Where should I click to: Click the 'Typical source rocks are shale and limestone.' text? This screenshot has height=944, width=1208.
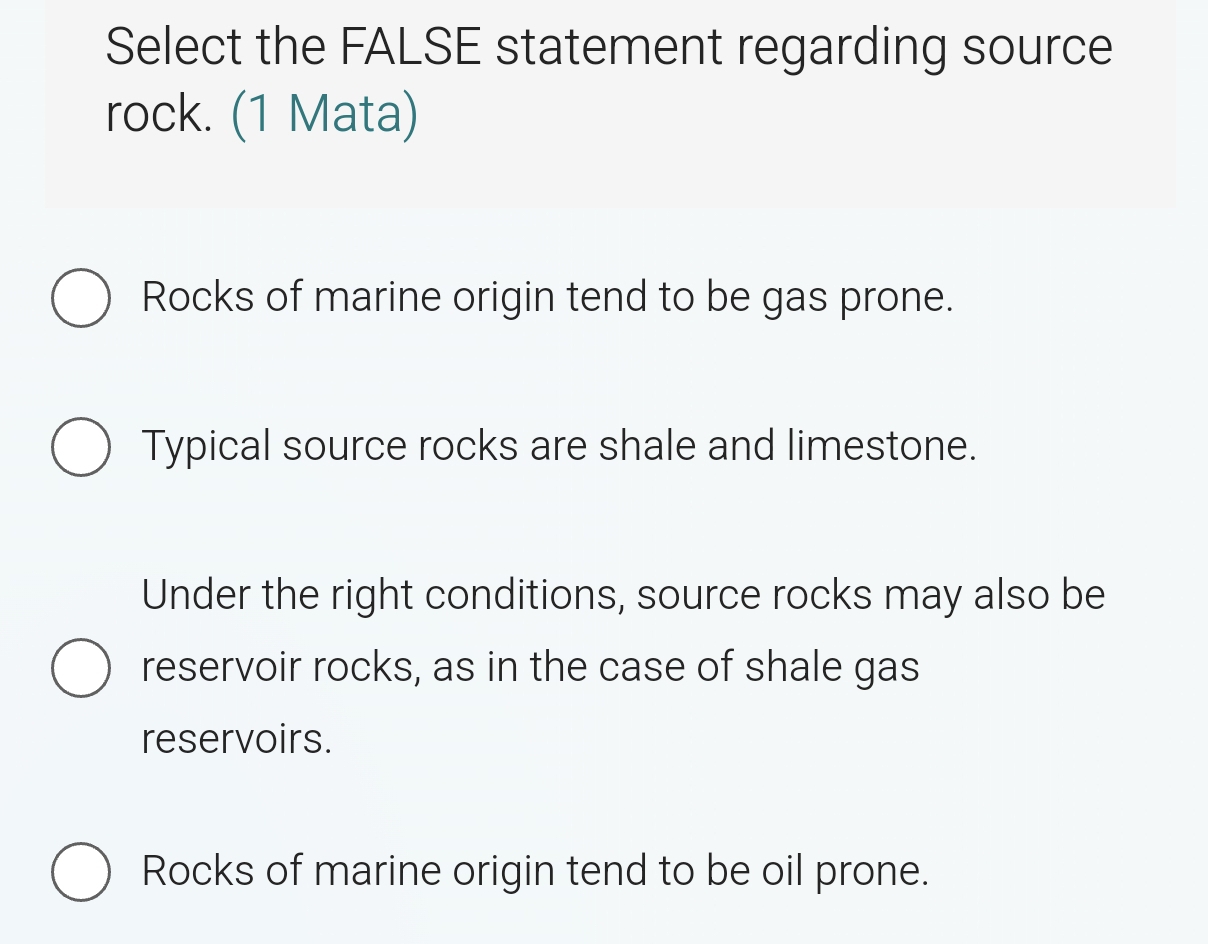pos(559,445)
